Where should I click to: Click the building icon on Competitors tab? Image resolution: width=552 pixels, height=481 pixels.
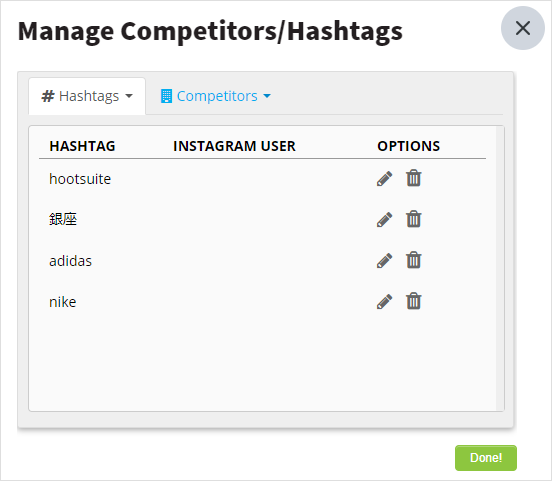(166, 96)
